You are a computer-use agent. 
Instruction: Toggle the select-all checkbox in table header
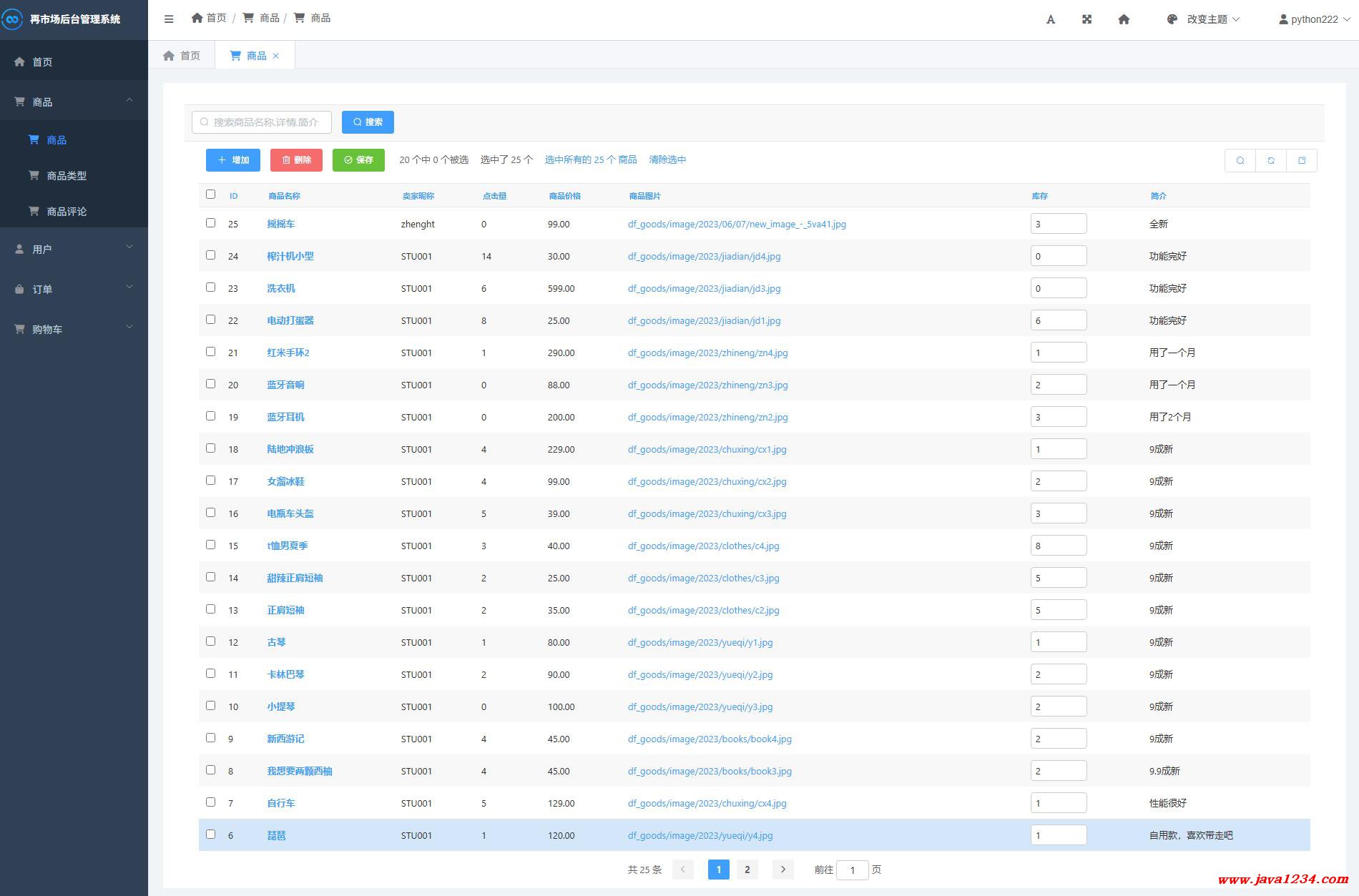pyautogui.click(x=210, y=195)
